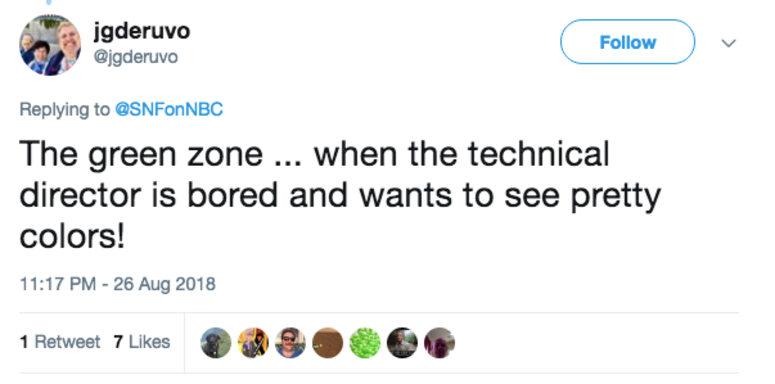The width and height of the screenshot is (775, 384).
Task: Select the sunglasses and mustache avatar
Action: pyautogui.click(x=291, y=342)
